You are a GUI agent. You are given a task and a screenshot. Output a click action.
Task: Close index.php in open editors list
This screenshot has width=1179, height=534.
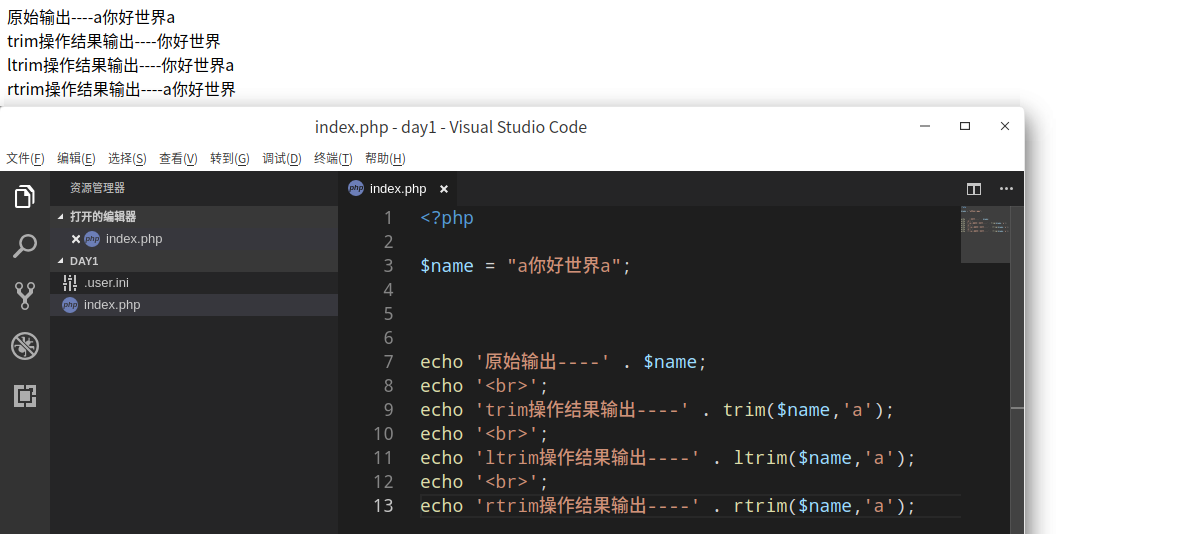[x=76, y=239]
